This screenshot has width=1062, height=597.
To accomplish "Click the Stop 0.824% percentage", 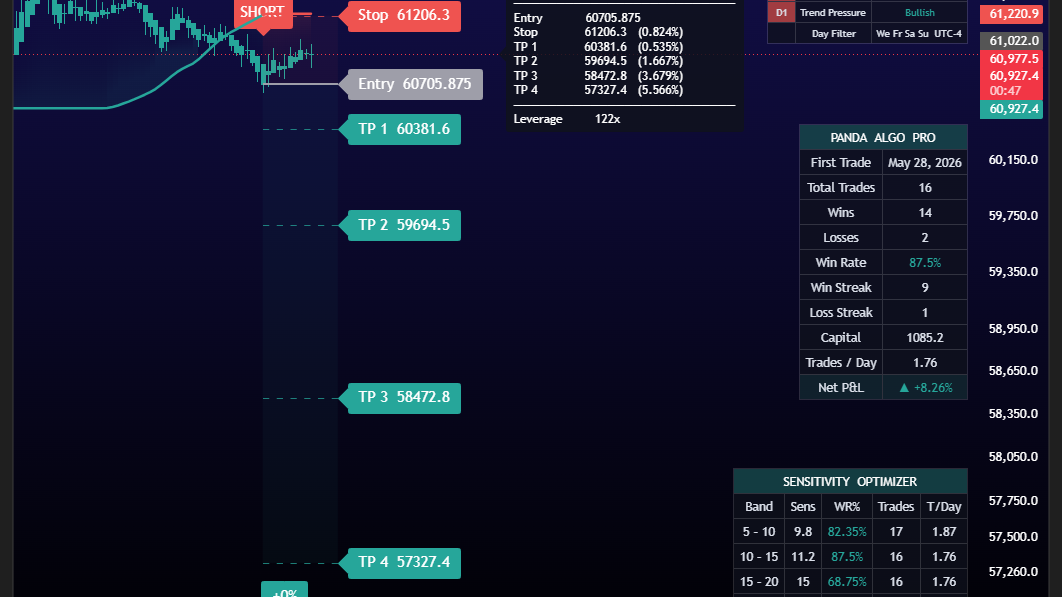I will point(660,32).
